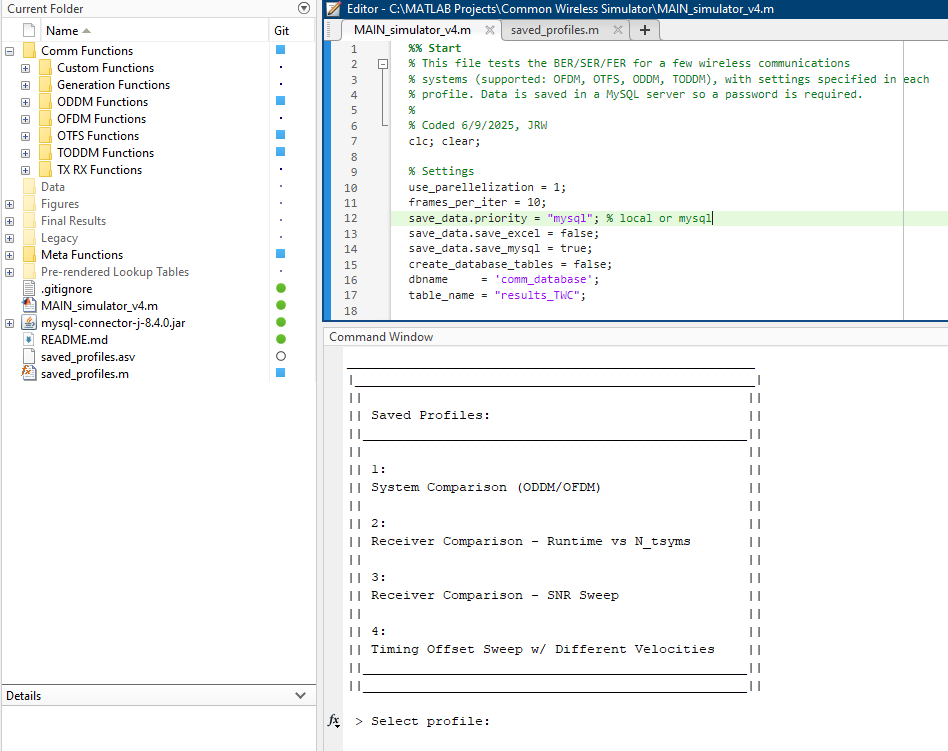948x751 pixels.
Task: Click the saved_profiles.m function file icon
Action: click(28, 372)
